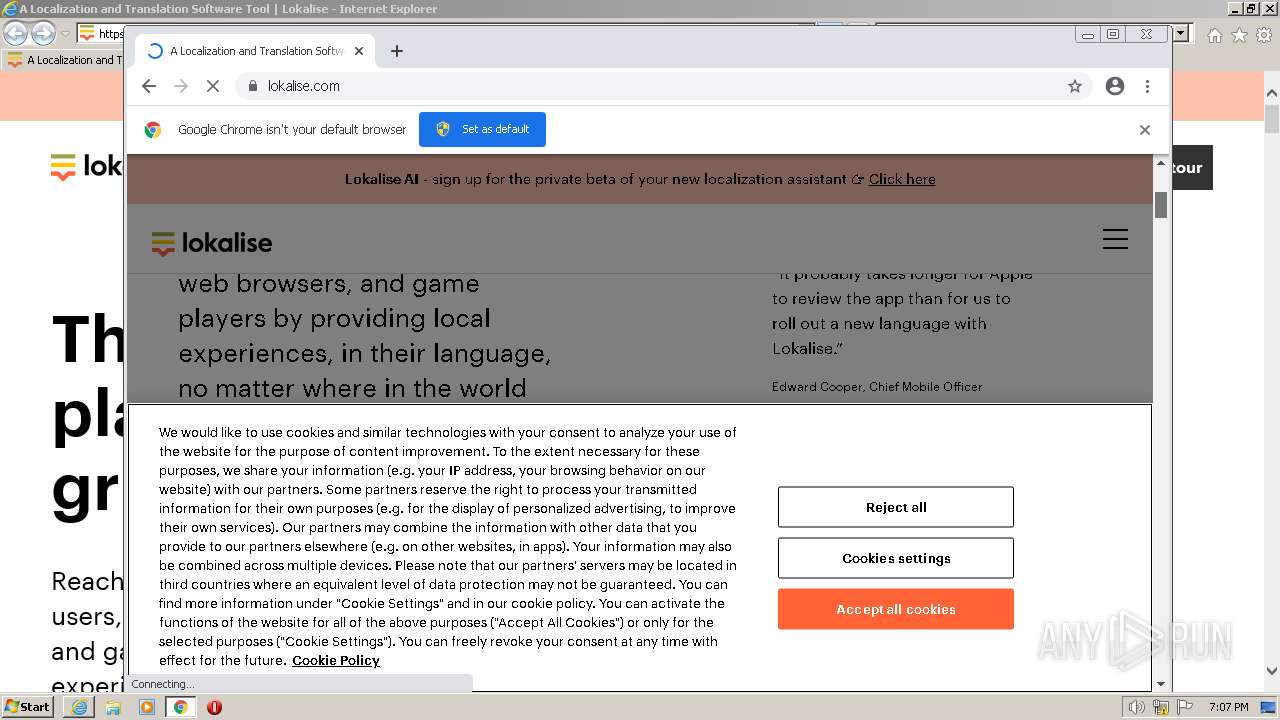1280x720 pixels.
Task: Click Chrome page's scrollbar thumb
Action: (x=1161, y=204)
